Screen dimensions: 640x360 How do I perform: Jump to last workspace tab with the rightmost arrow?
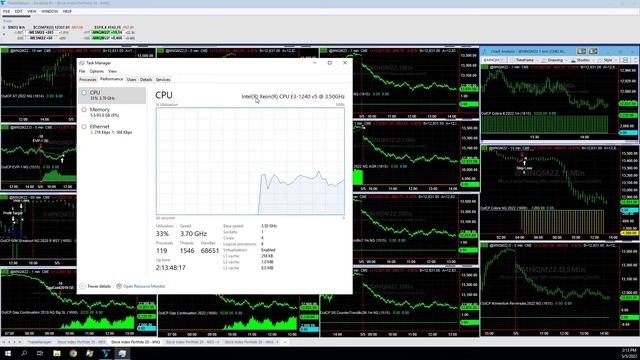point(20,342)
